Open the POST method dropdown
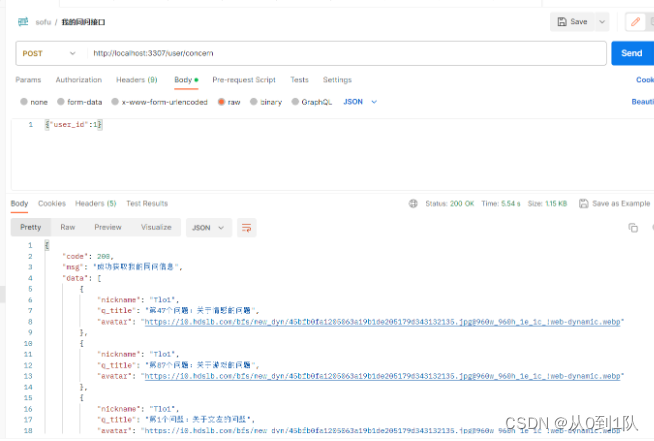 click(x=49, y=53)
